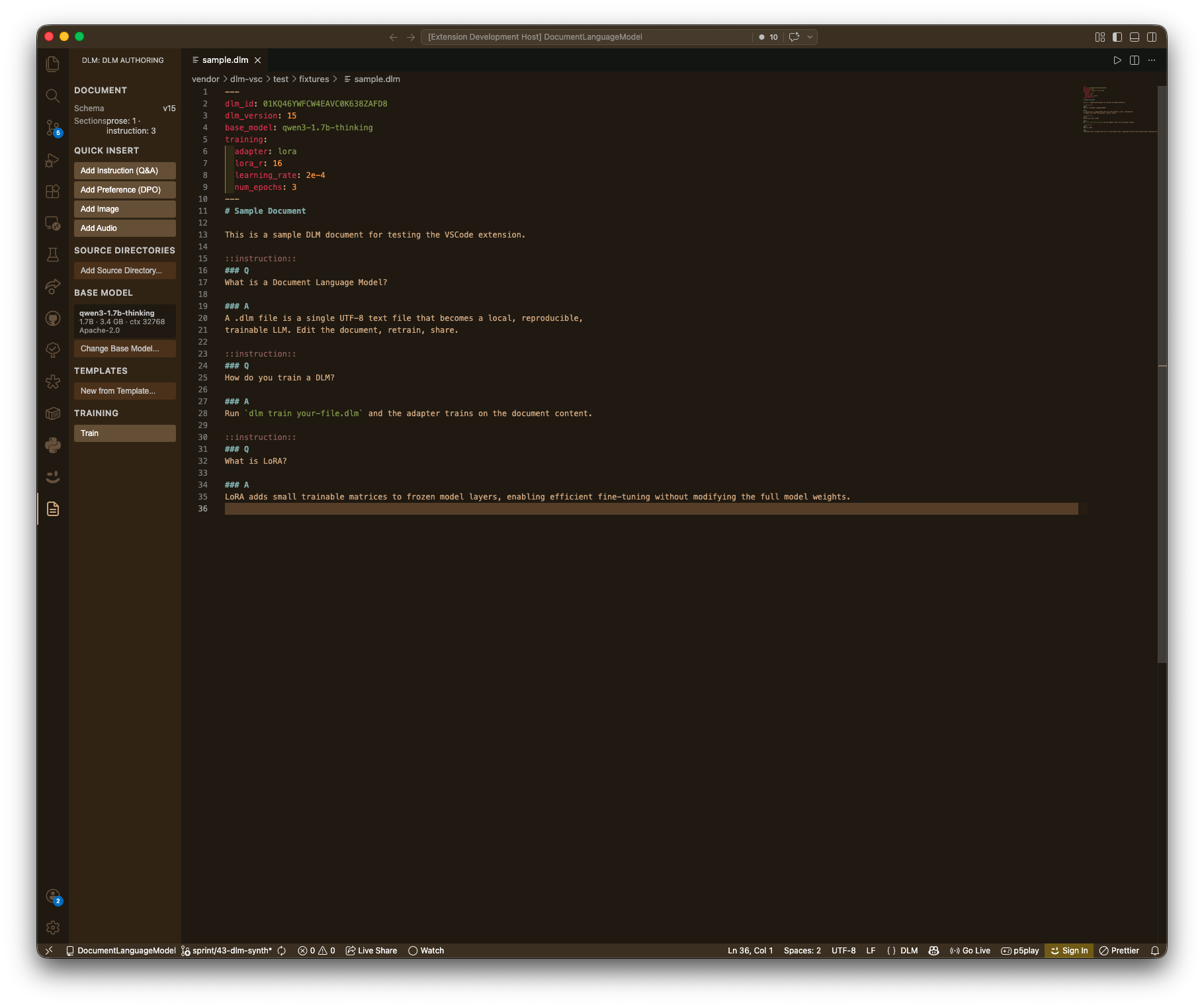Click the Ln 36, Col 1 position indicator
This screenshot has height=1007, width=1204.
[x=750, y=951]
